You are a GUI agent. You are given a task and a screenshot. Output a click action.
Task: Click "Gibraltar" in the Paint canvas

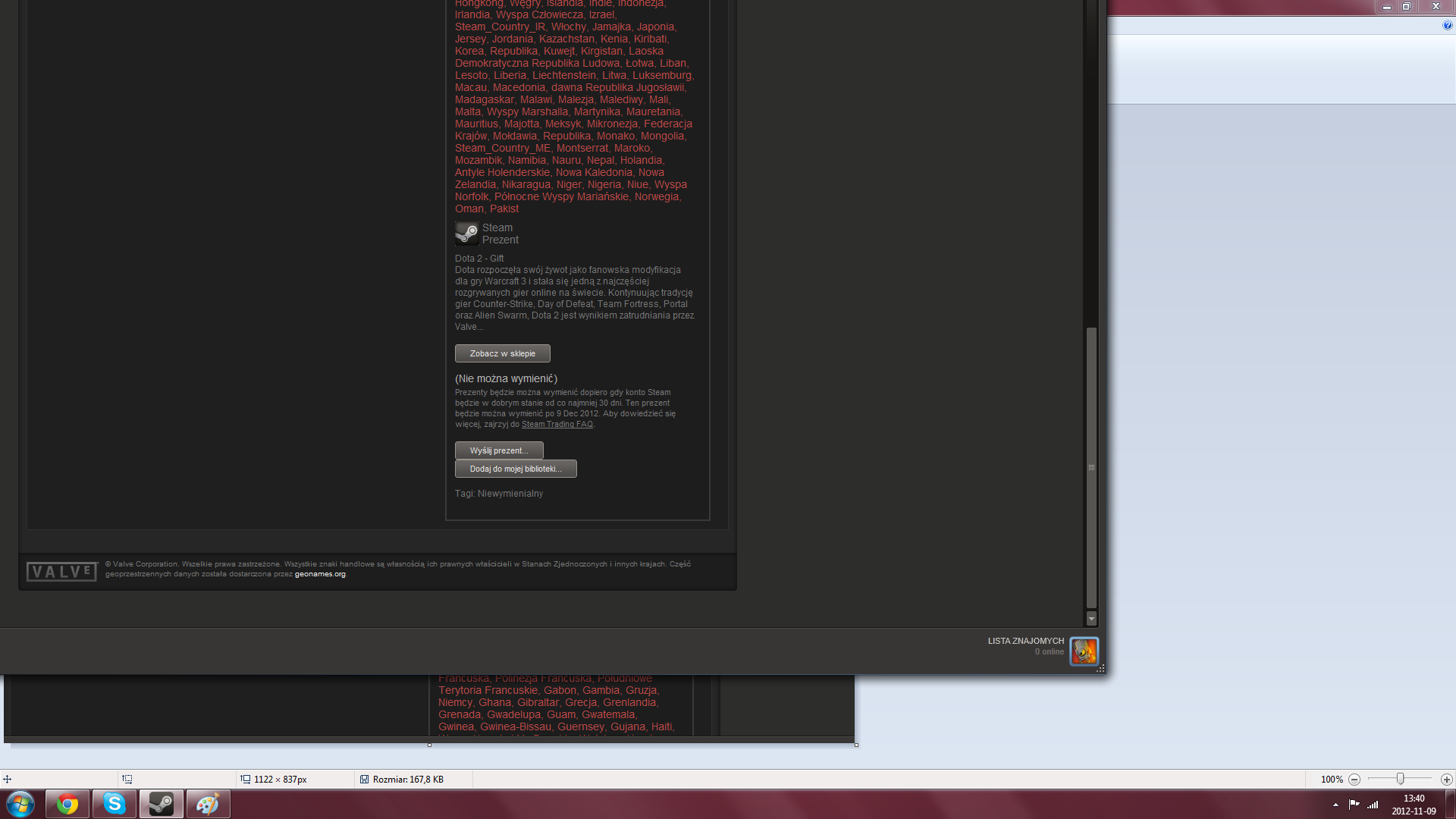[538, 703]
